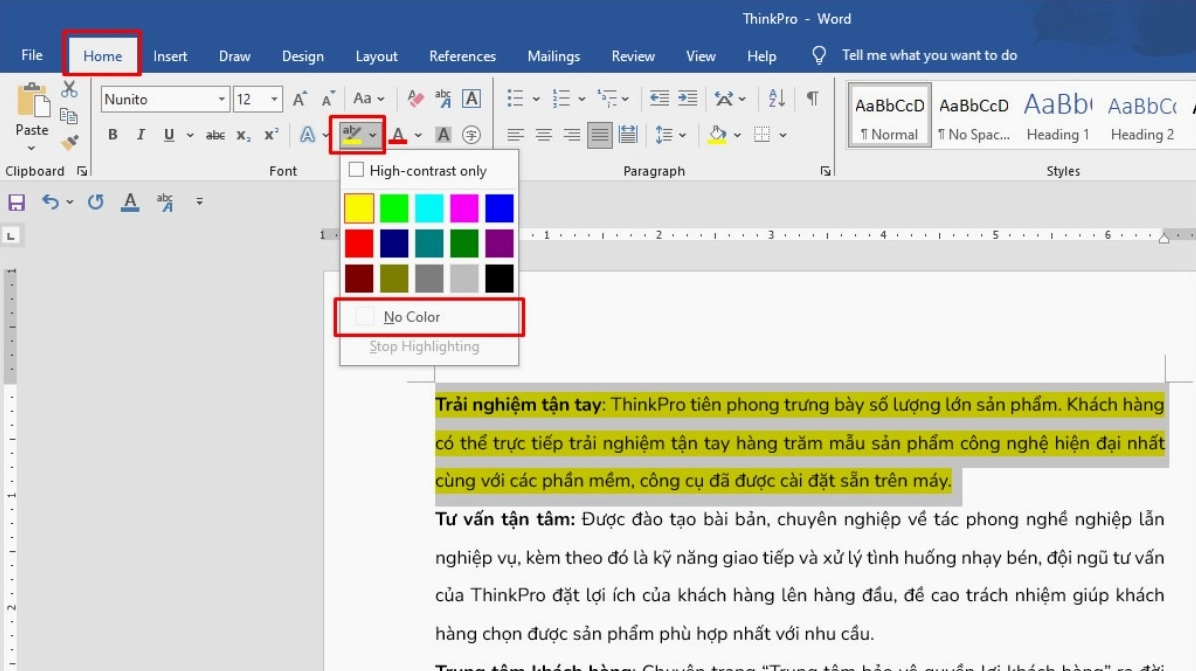Decrease font size with shrink icon
The width and height of the screenshot is (1196, 671).
click(328, 99)
